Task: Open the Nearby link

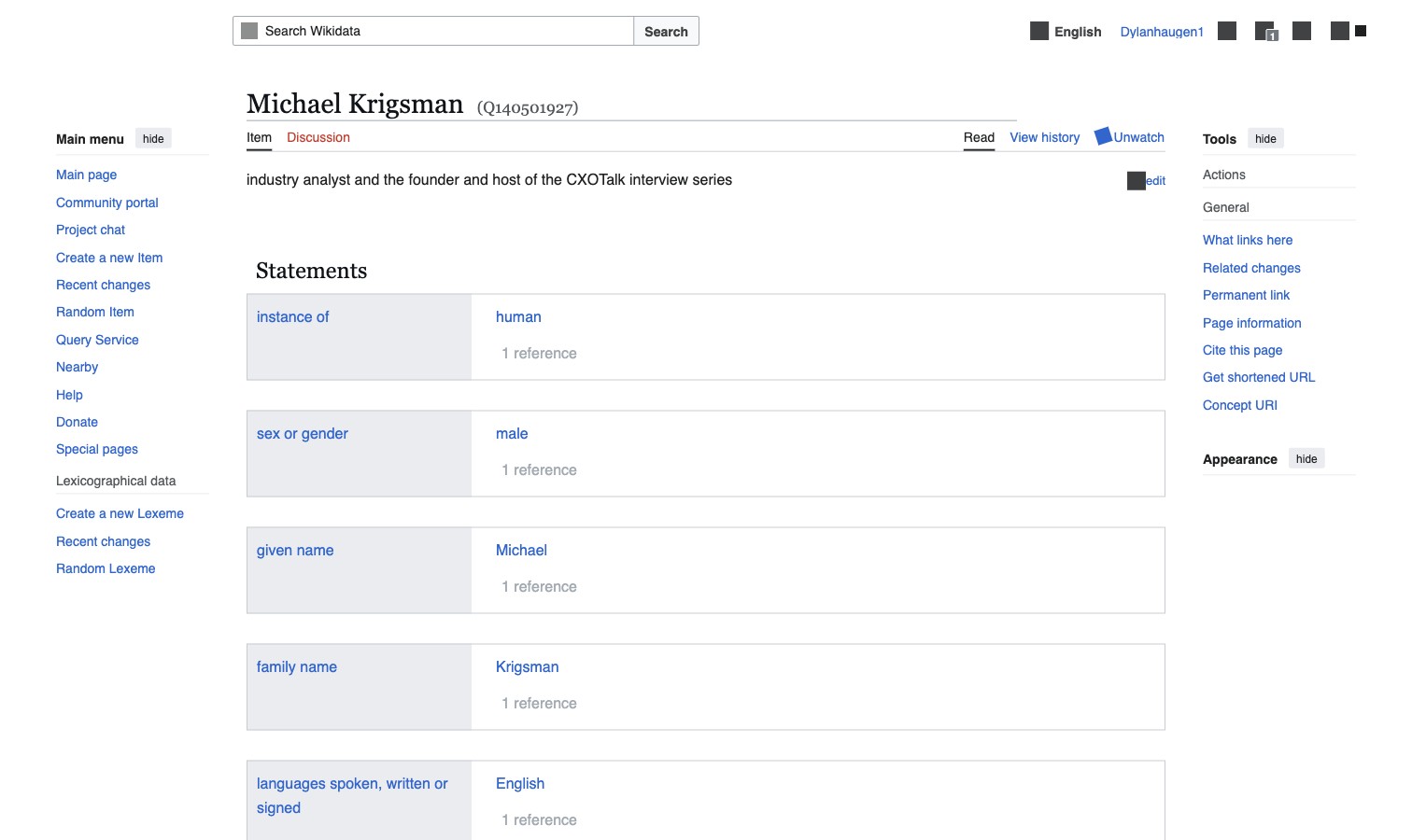Action: 77,367
